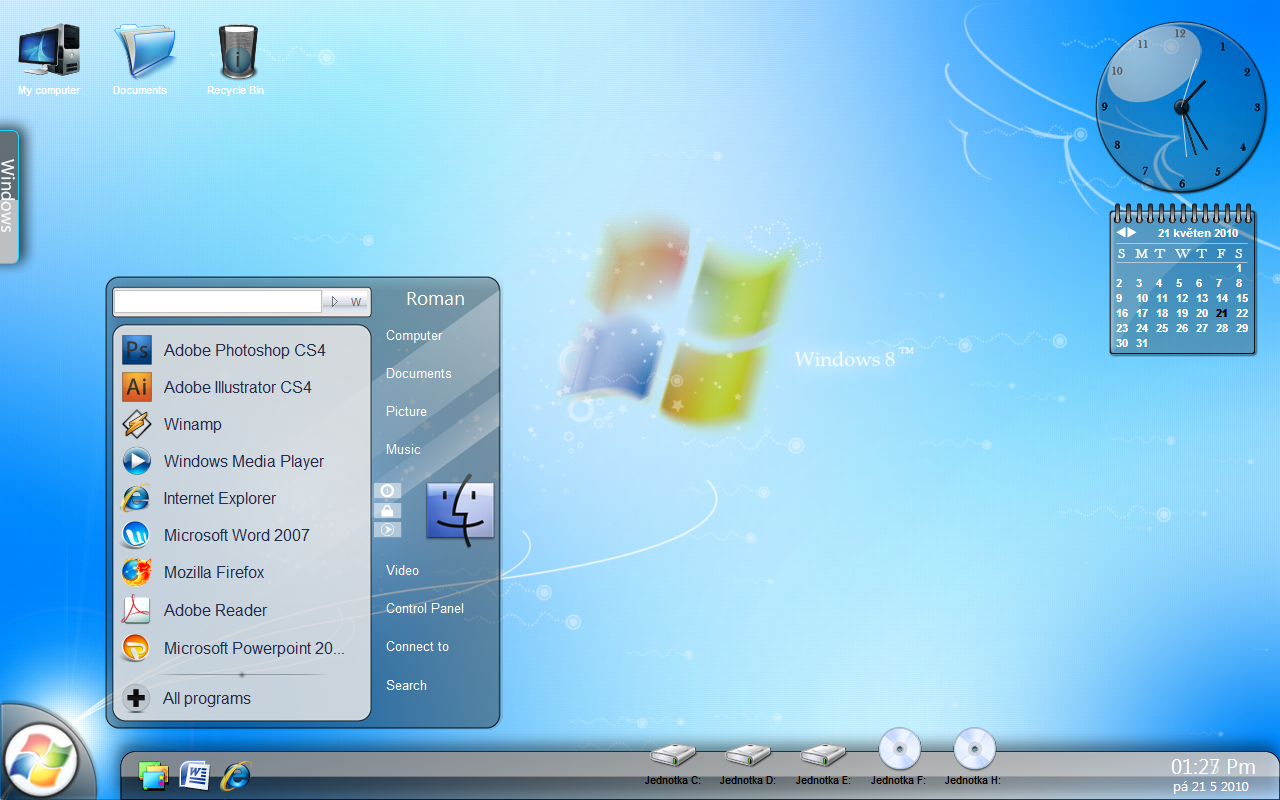
Task: Click the Windows side tab on left edge
Action: point(9,196)
